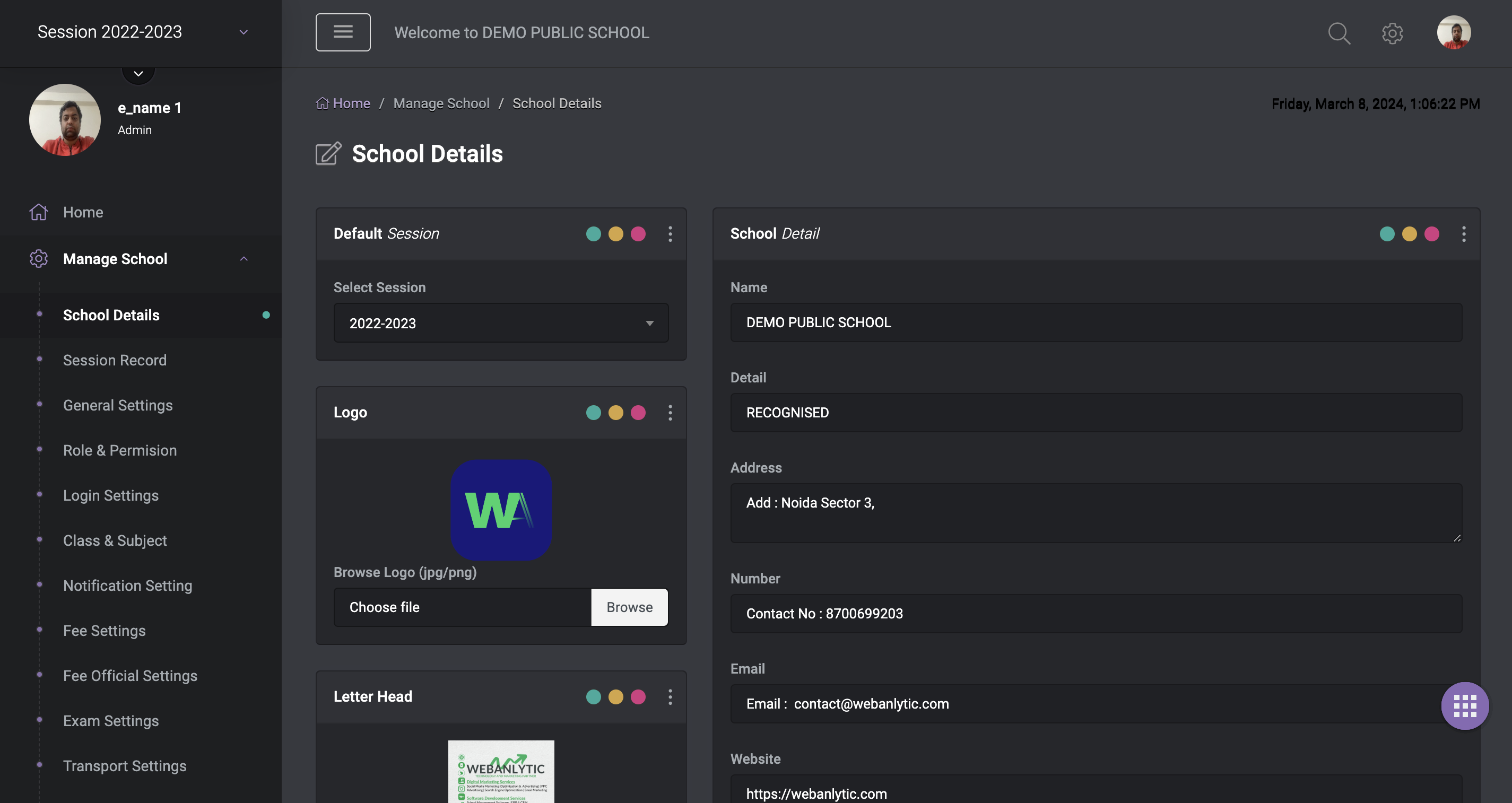
Task: Expand the Session 2022-2023 selector in sidebar header
Action: point(141,32)
